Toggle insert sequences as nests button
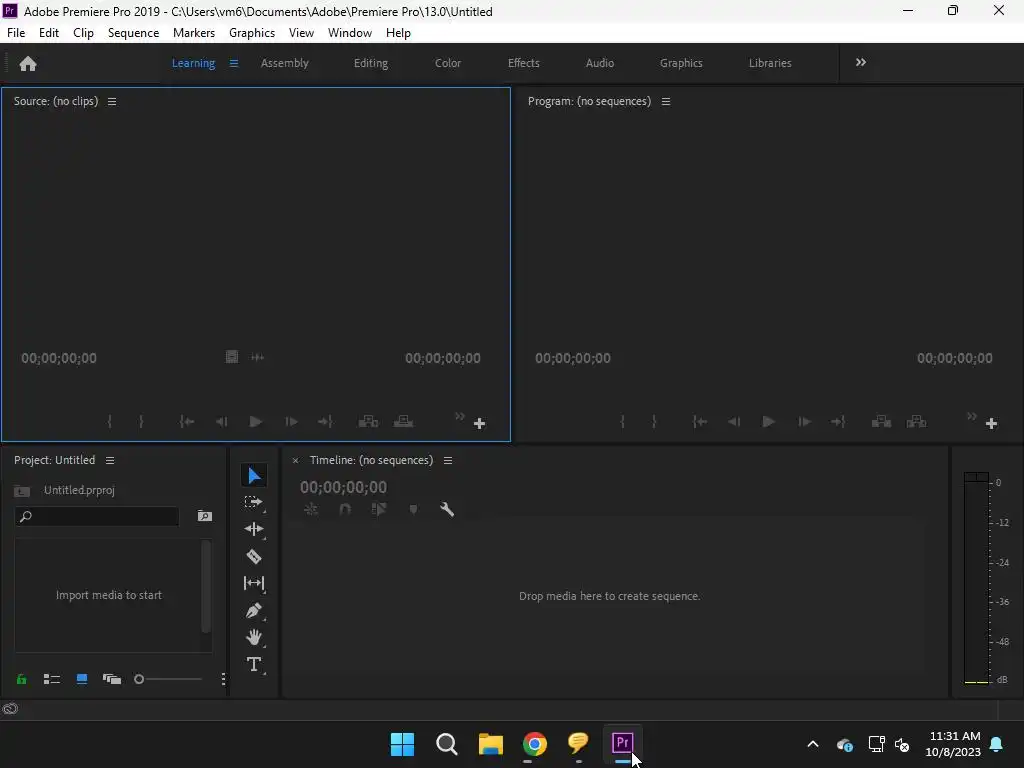Image resolution: width=1024 pixels, height=768 pixels. coord(311,509)
